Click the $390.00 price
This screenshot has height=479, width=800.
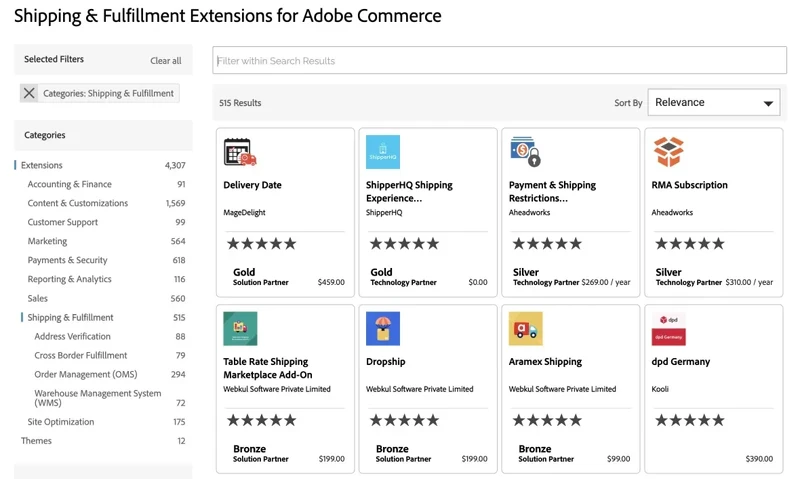(x=759, y=459)
